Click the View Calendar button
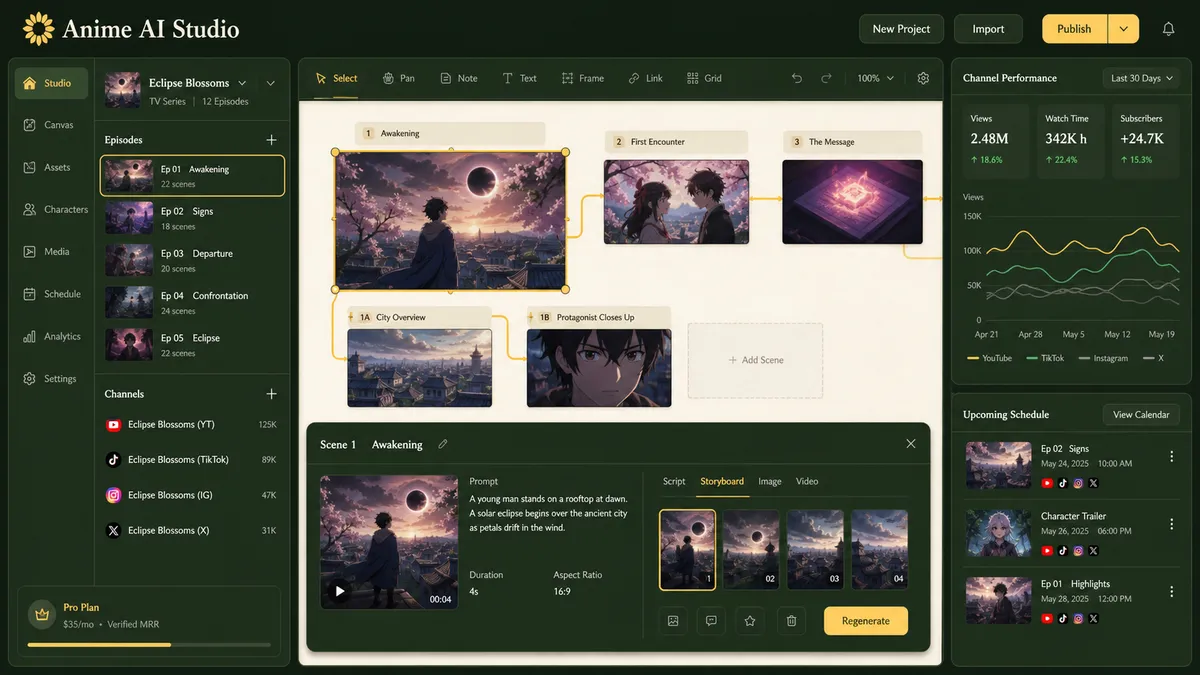1200x675 pixels. pos(1141,414)
